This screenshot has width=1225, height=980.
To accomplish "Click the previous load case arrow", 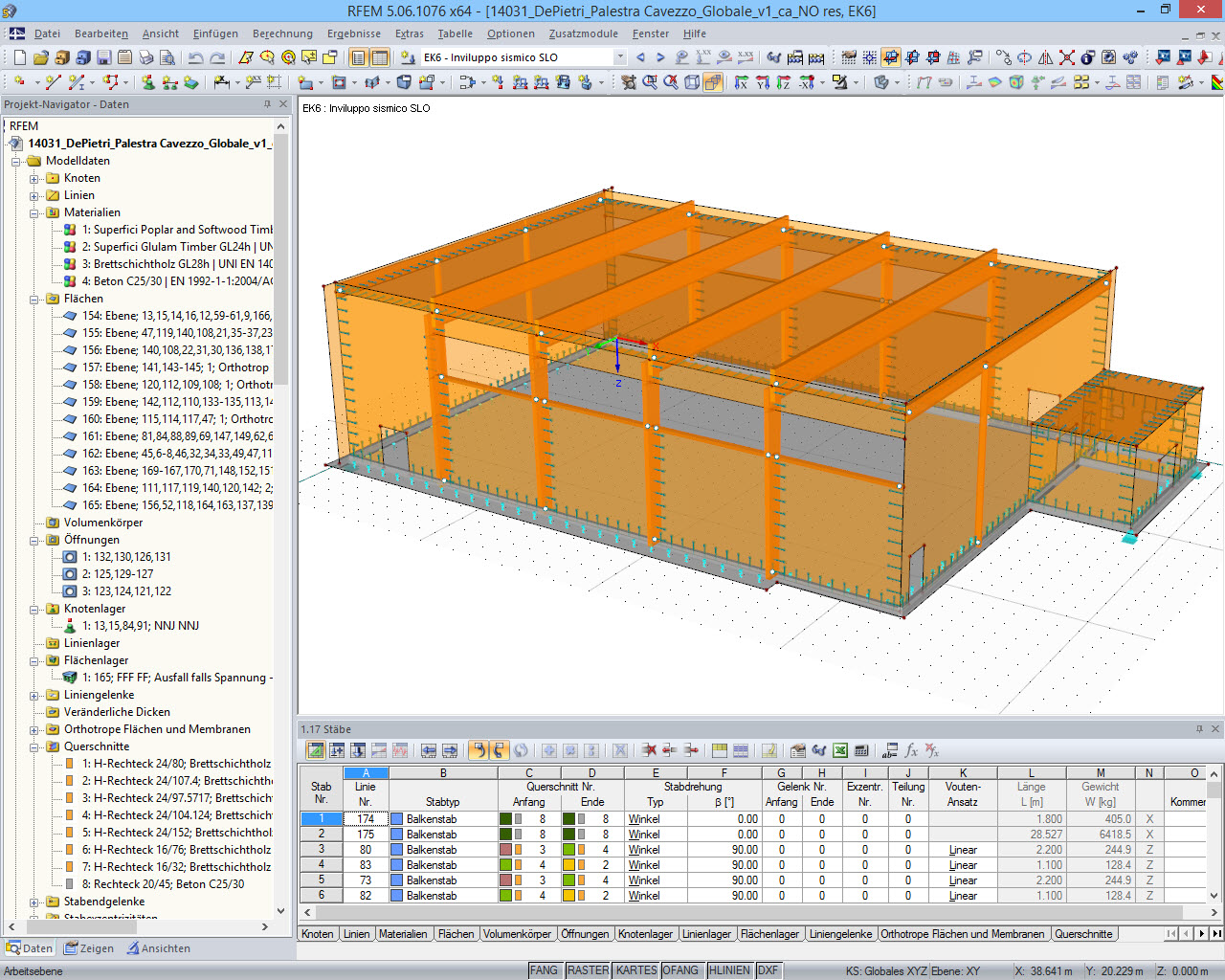I will 639,56.
